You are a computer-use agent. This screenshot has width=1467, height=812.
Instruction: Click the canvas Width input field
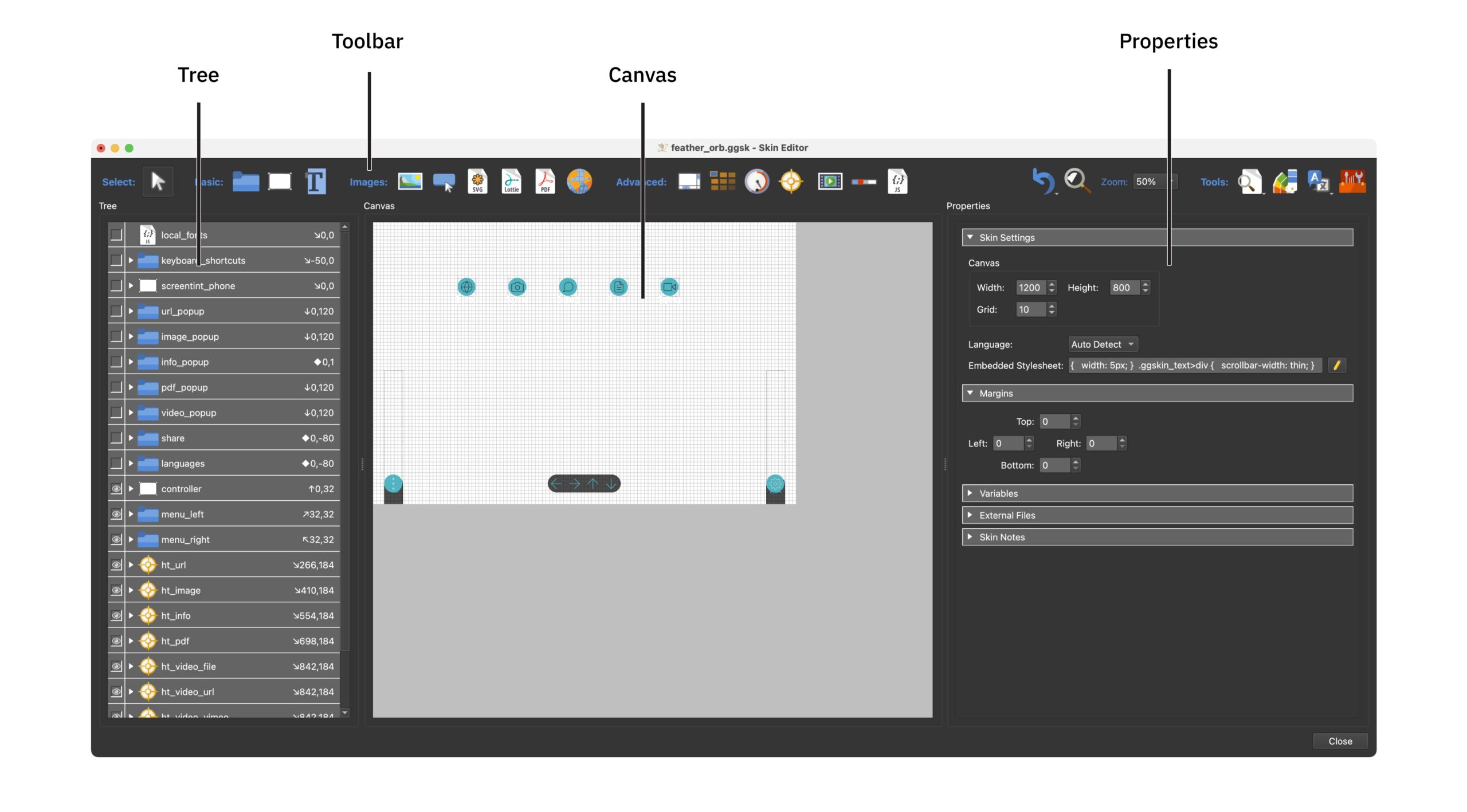point(1030,288)
